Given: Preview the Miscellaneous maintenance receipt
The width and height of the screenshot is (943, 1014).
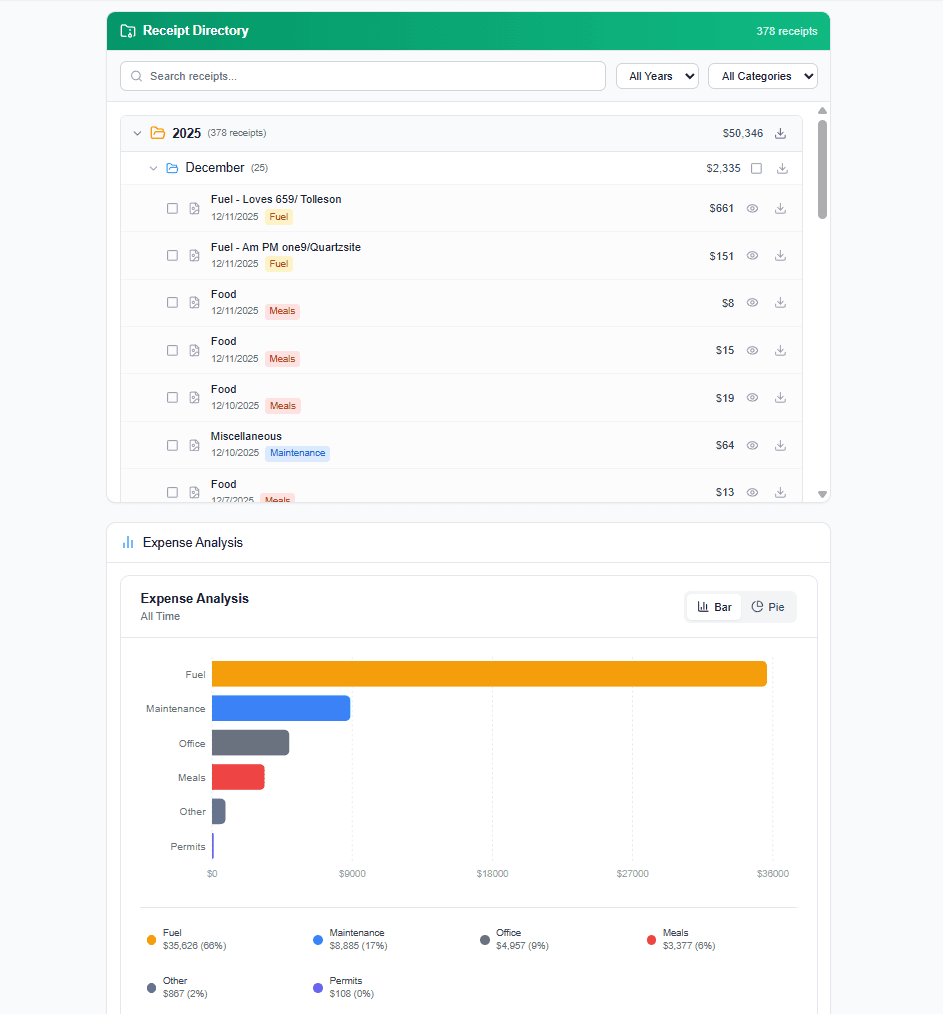Looking at the screenshot, I should tap(752, 445).
